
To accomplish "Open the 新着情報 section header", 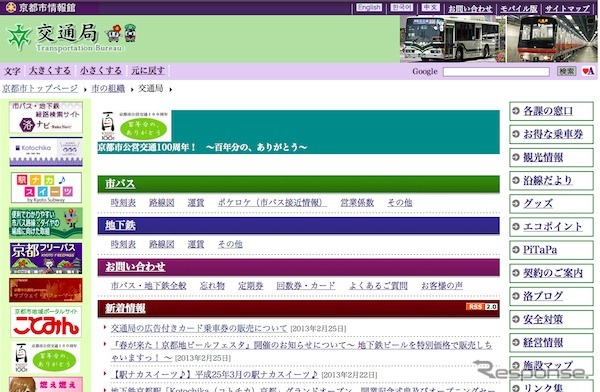I will (x=125, y=308).
